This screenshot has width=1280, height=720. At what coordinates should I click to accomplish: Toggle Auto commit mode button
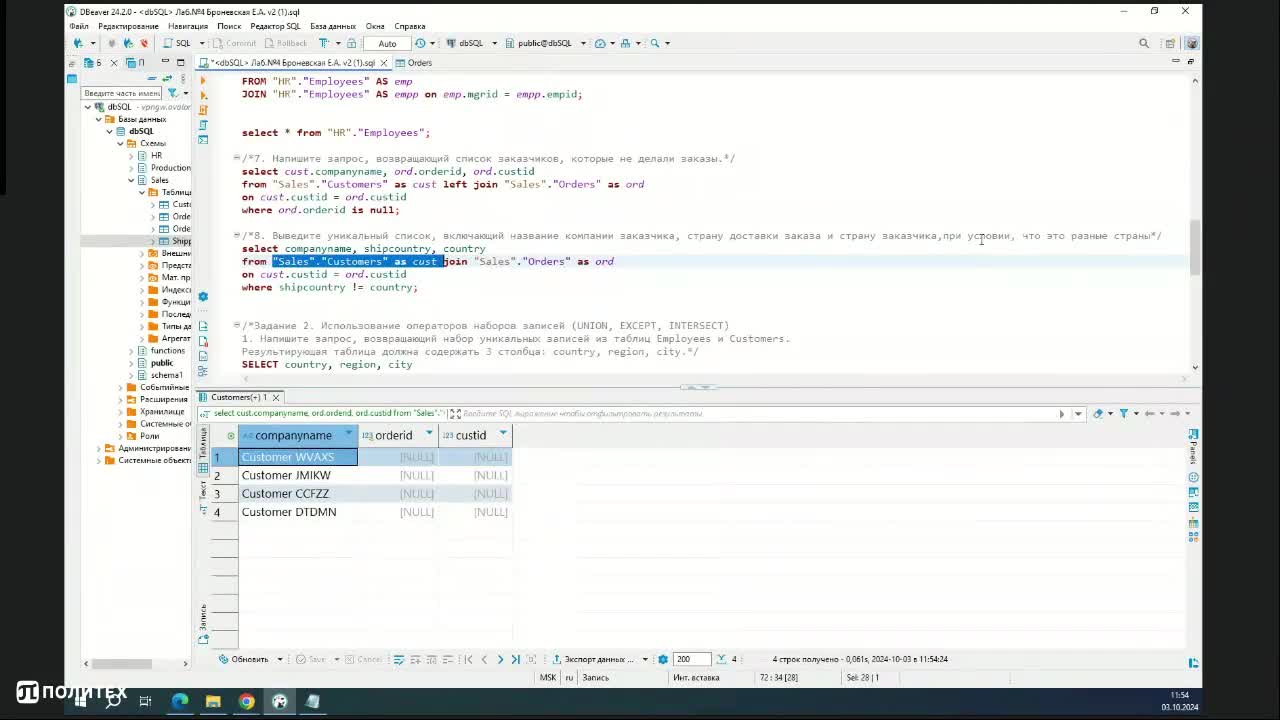(387, 43)
